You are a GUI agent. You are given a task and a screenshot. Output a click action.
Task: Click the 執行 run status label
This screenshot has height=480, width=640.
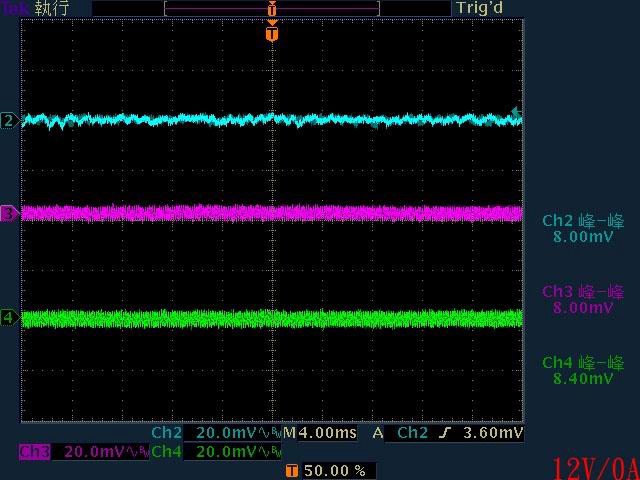click(x=53, y=8)
